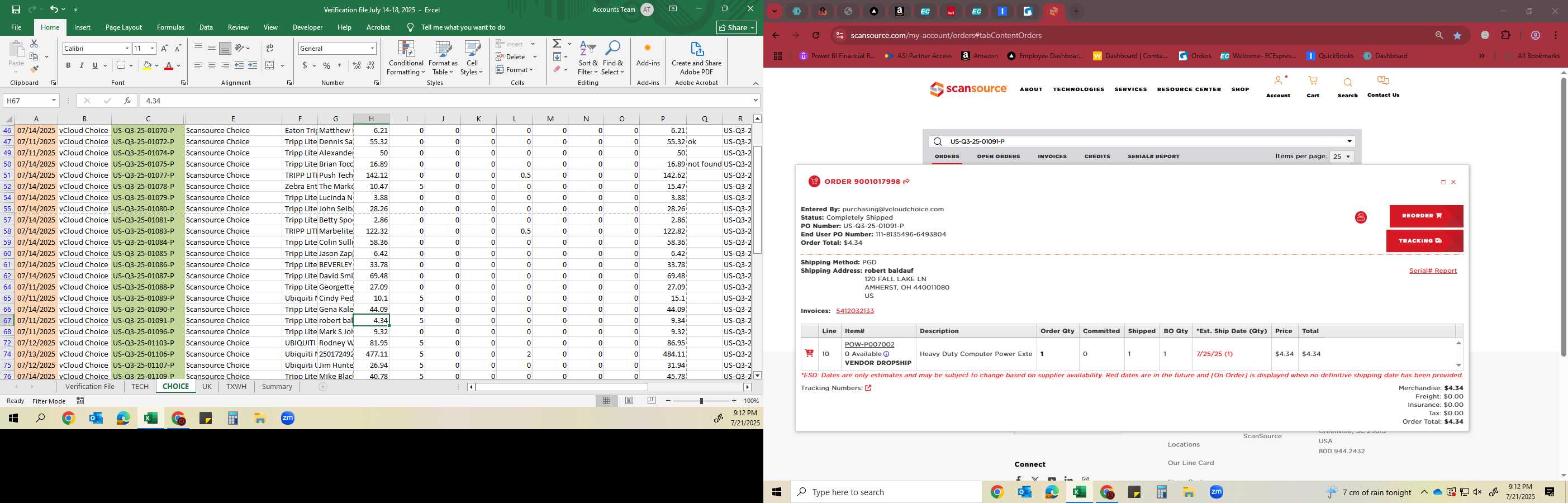The width and height of the screenshot is (1568, 503).
Task: Open the Name Box H67 dropdown
Action: pos(54,101)
